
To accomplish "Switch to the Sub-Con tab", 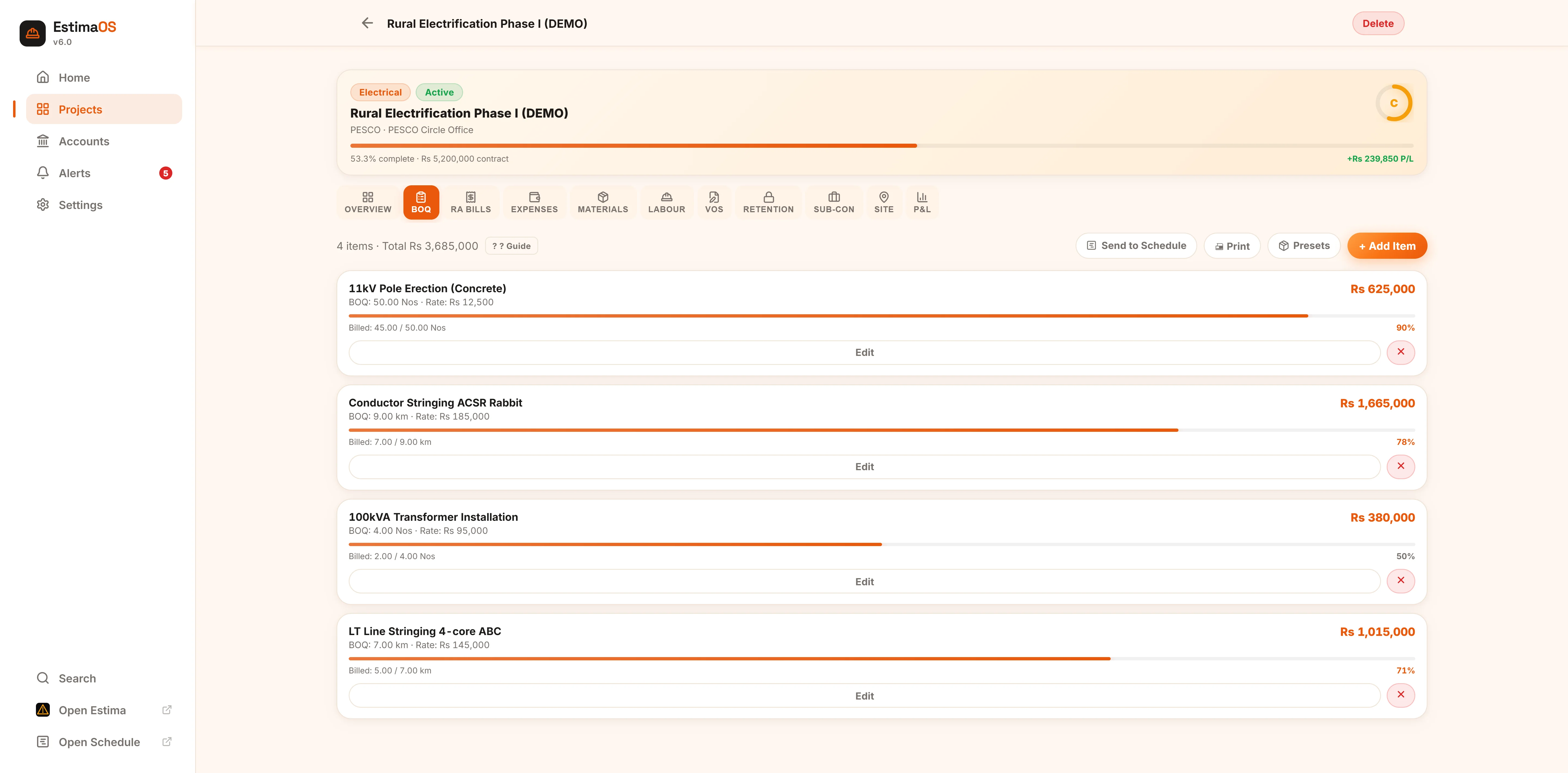I will tap(834, 202).
